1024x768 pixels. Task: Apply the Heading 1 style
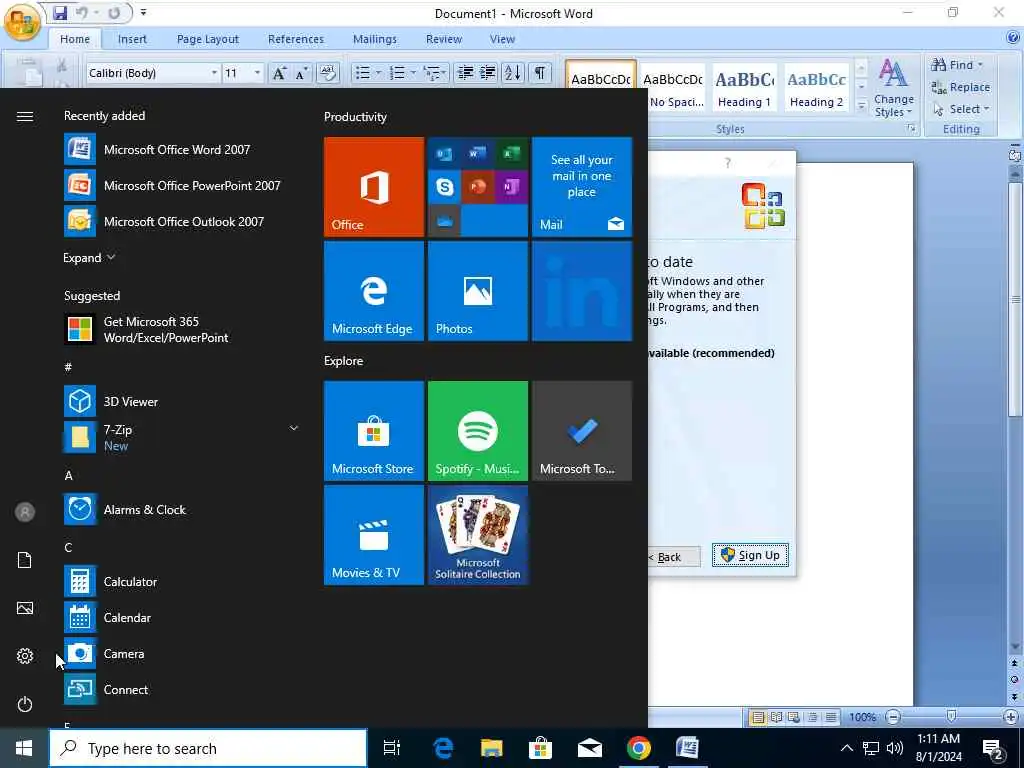coord(744,88)
